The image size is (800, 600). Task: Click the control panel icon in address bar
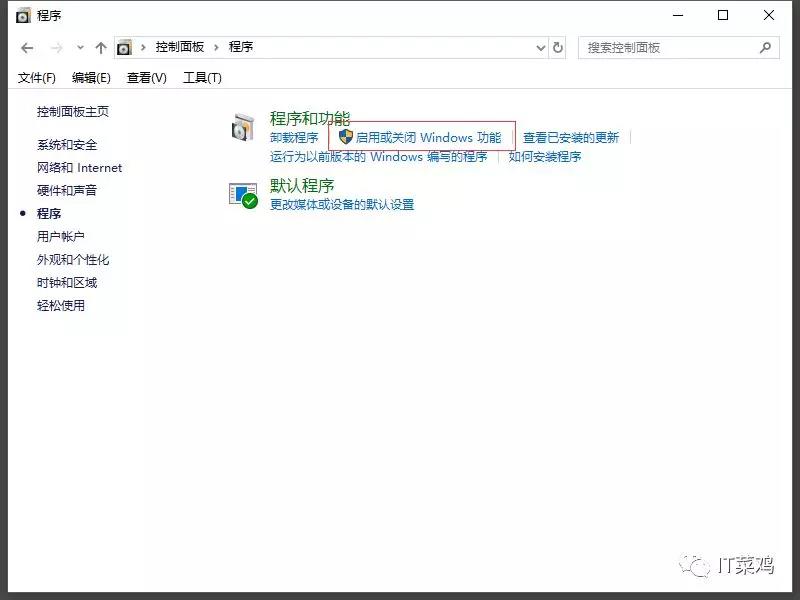pos(125,48)
